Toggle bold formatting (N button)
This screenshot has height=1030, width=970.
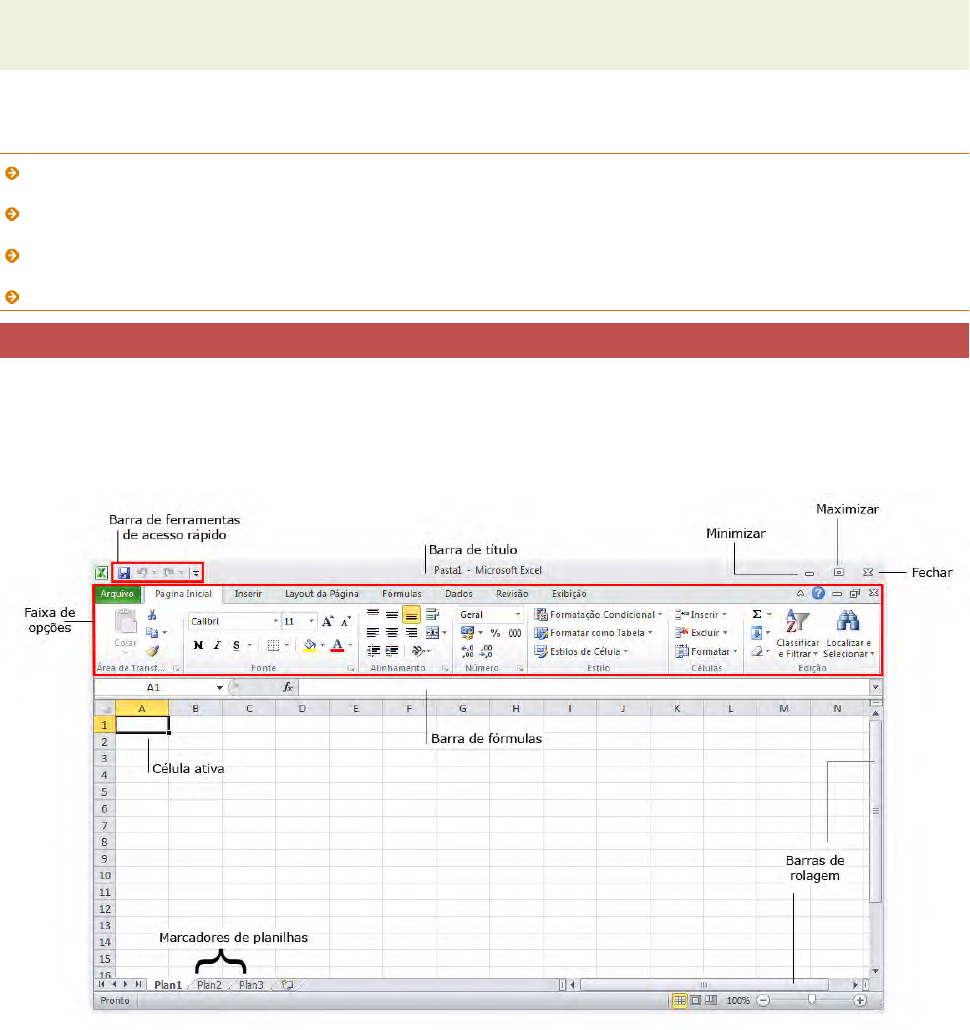tap(198, 645)
